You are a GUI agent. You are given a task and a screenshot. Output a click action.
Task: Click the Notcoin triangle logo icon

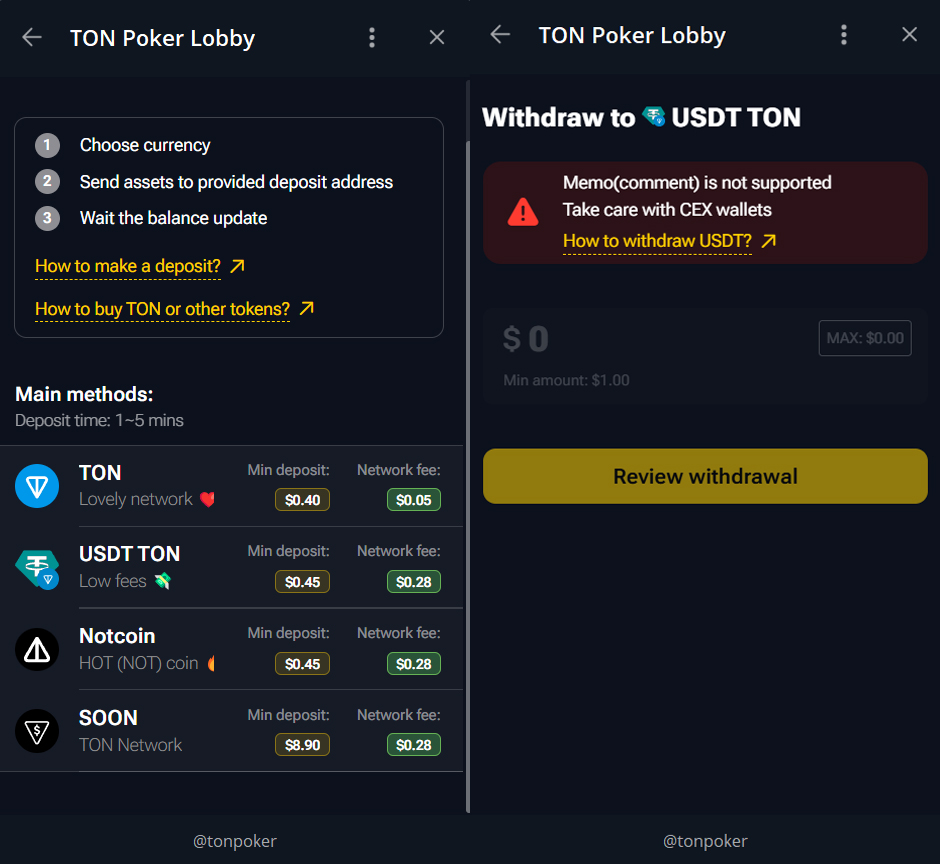37,650
